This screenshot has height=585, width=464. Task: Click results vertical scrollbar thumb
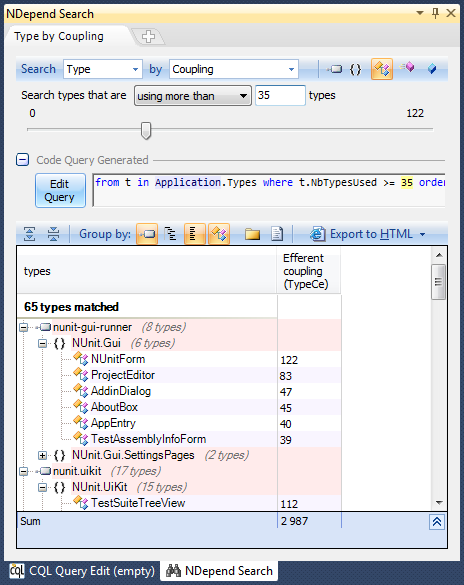coord(439,282)
